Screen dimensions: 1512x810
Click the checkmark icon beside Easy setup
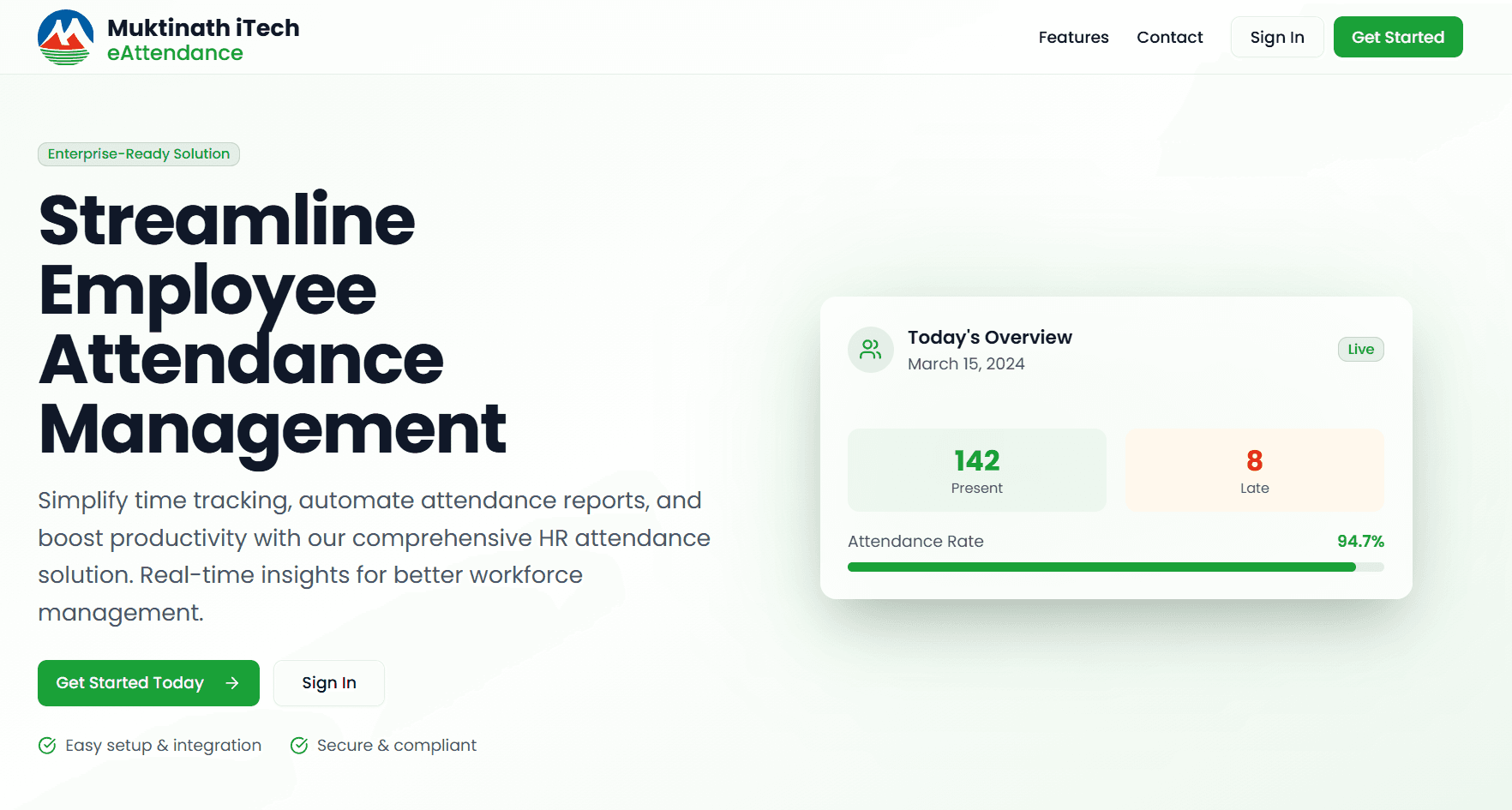(47, 745)
